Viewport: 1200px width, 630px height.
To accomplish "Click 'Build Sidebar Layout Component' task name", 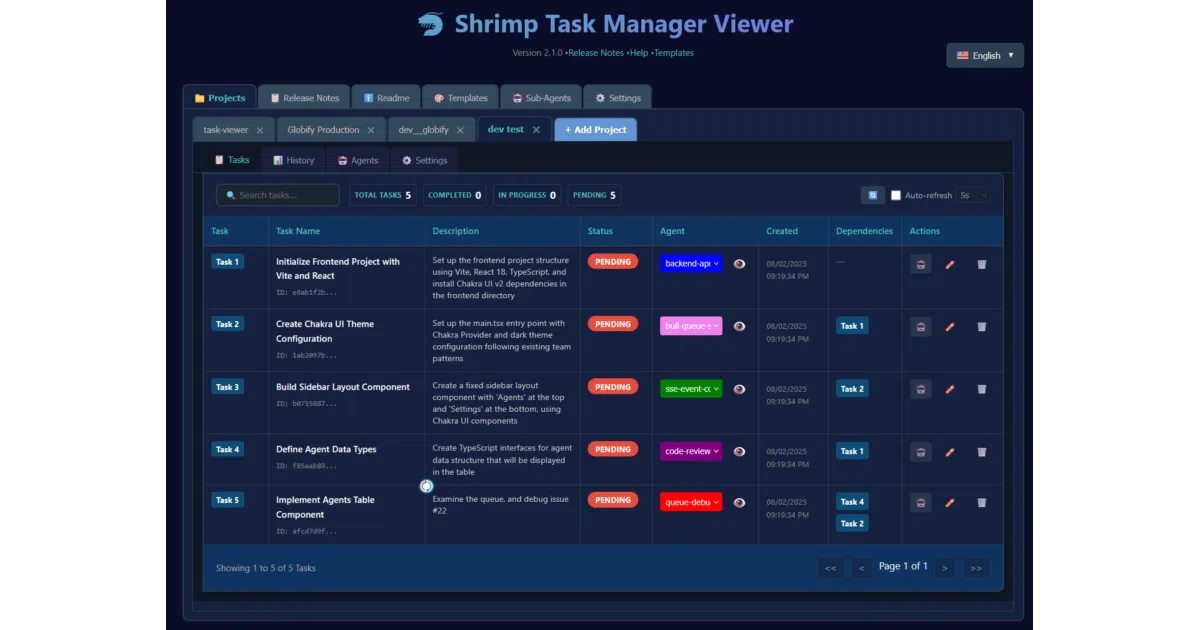I will tap(343, 387).
